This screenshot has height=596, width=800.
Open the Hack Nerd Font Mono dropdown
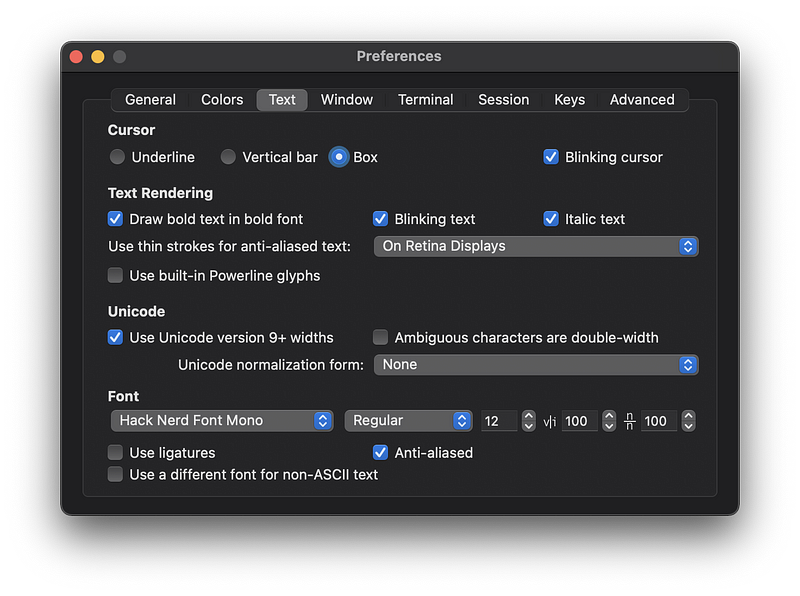221,421
